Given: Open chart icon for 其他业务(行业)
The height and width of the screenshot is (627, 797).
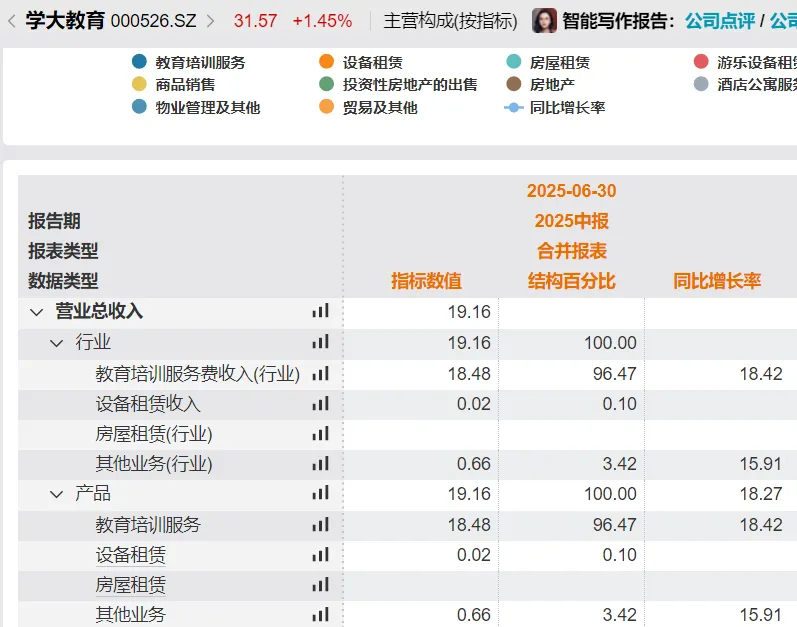Looking at the screenshot, I should (x=321, y=464).
